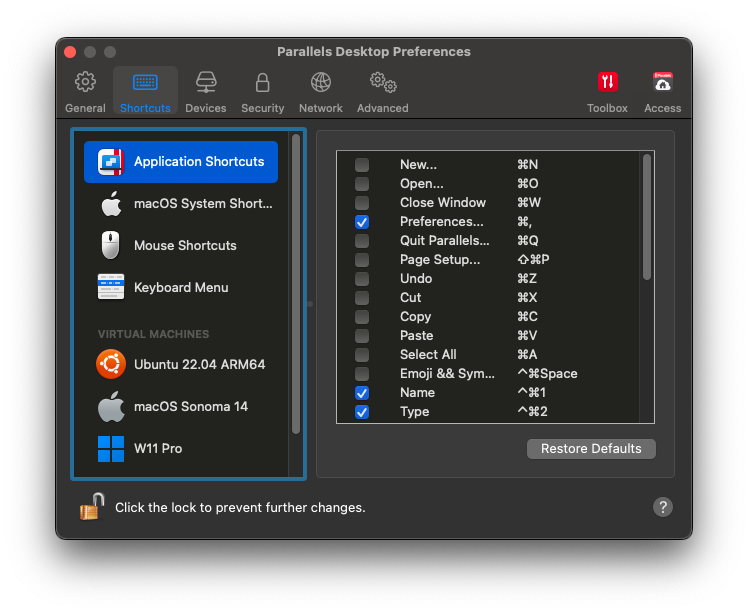Click the Restore Defaults button

(591, 449)
